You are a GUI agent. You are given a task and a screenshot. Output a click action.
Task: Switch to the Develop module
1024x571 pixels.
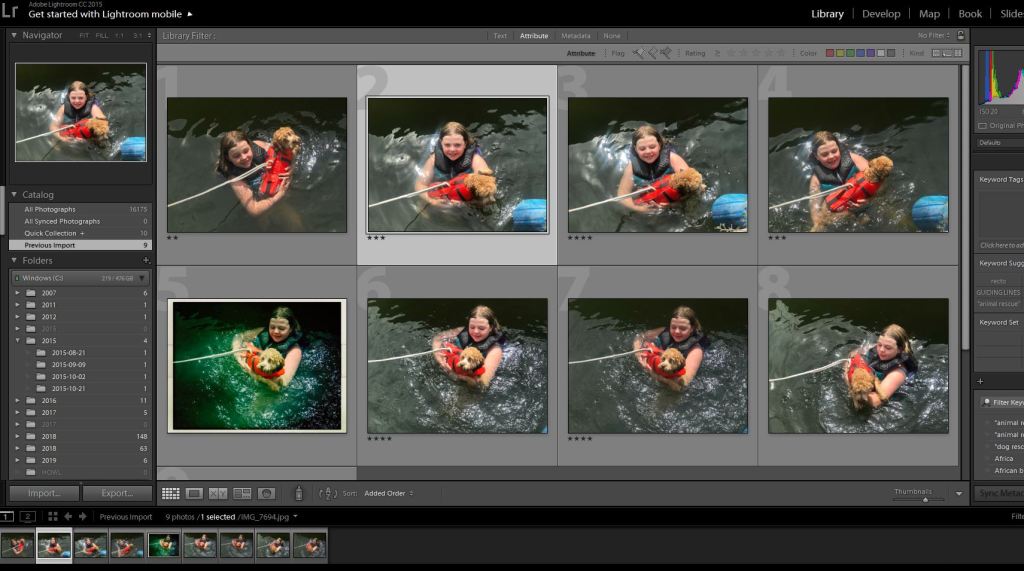point(881,14)
